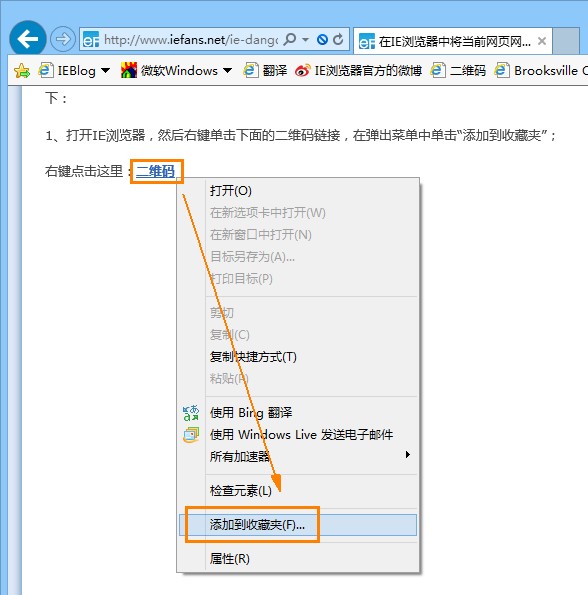This screenshot has width=588, height=595.
Task: Click the browser Back arrow button
Action: 28,38
